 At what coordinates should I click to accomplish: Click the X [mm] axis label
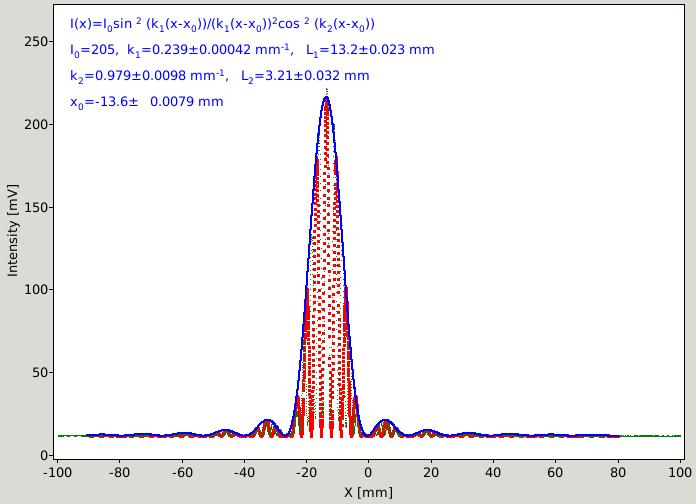368,492
